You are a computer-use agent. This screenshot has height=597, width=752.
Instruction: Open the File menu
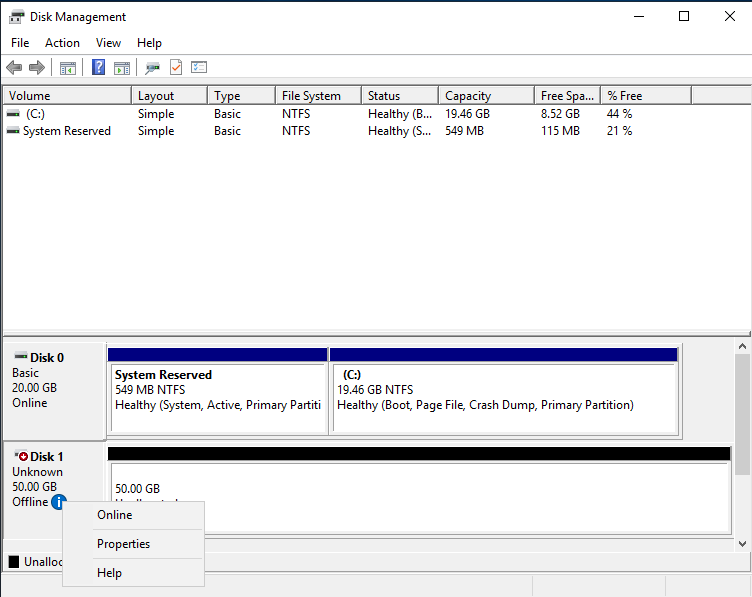pyautogui.click(x=20, y=43)
